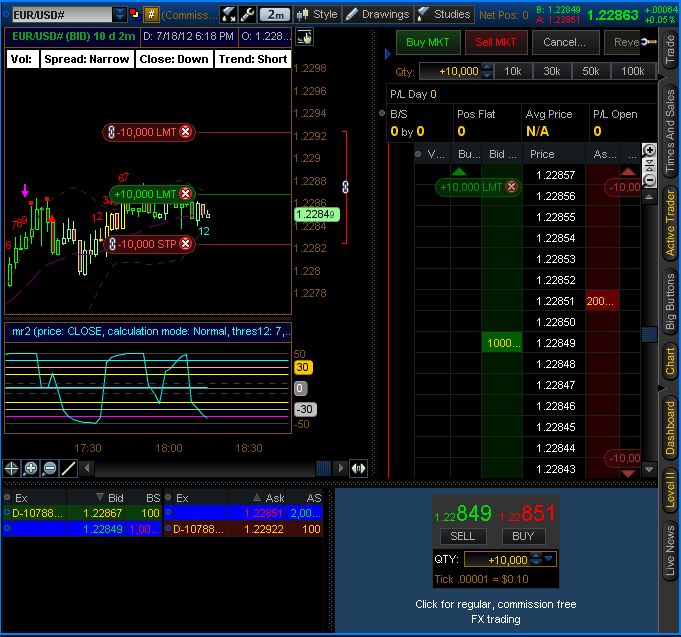The height and width of the screenshot is (637, 681).
Task: Increase Active Trader Qty with up arrow
Action: [488, 68]
